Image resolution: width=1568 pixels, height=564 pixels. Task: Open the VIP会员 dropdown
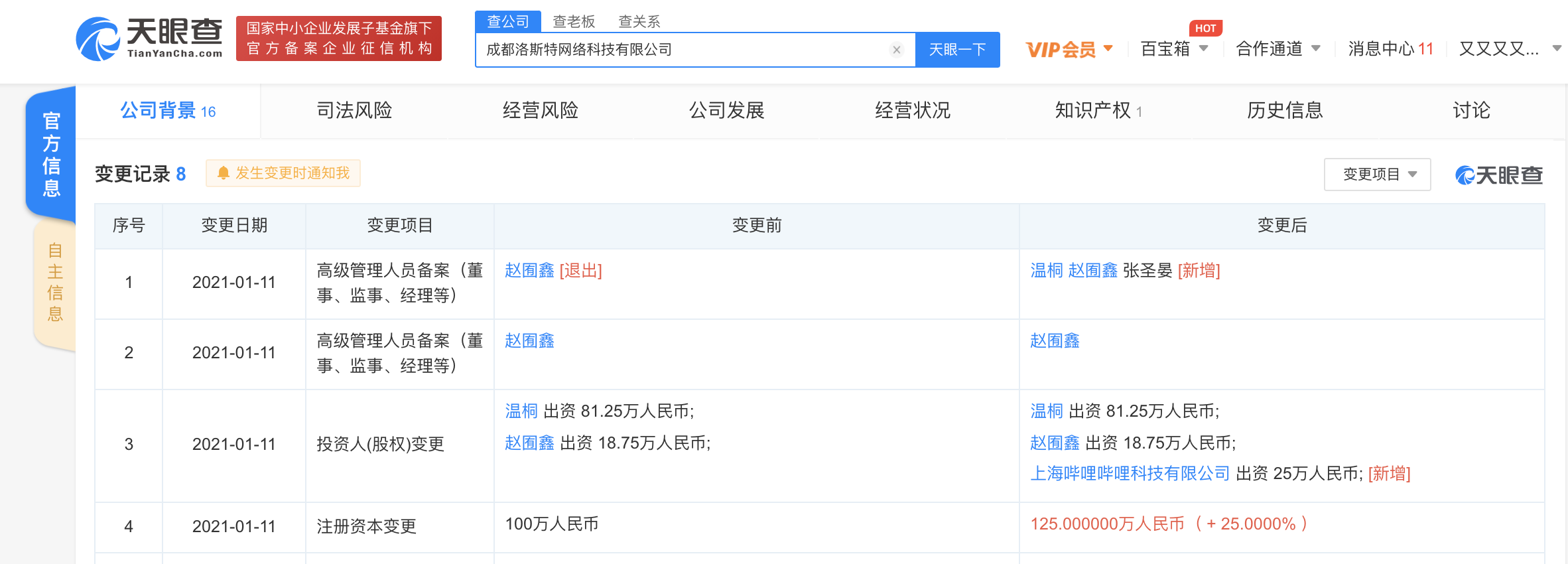tap(1069, 49)
